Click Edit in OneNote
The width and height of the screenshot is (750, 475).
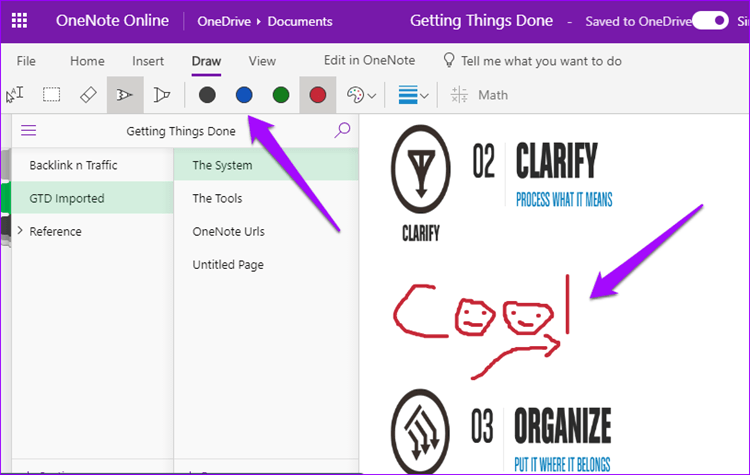369,60
